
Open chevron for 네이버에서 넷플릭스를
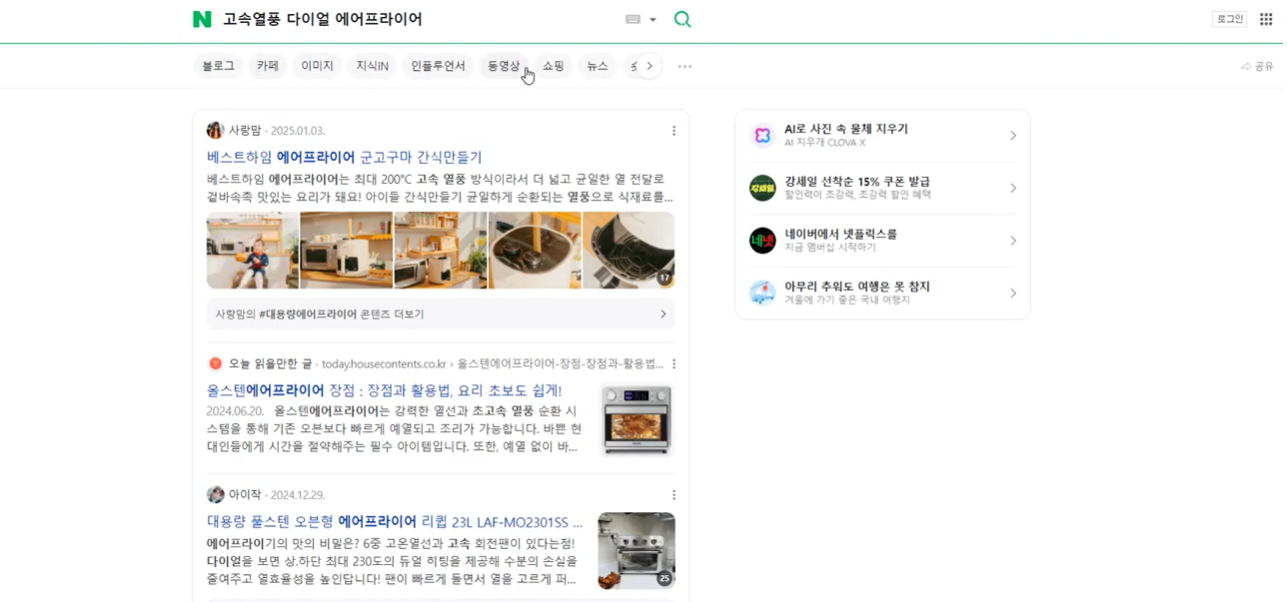(x=1013, y=241)
